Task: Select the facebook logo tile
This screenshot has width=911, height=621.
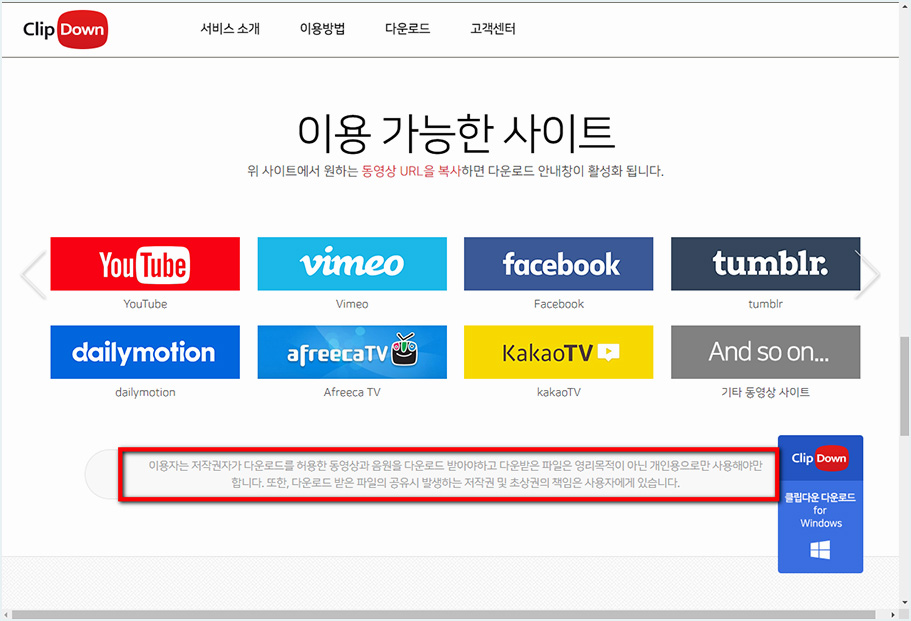Action: 558,264
